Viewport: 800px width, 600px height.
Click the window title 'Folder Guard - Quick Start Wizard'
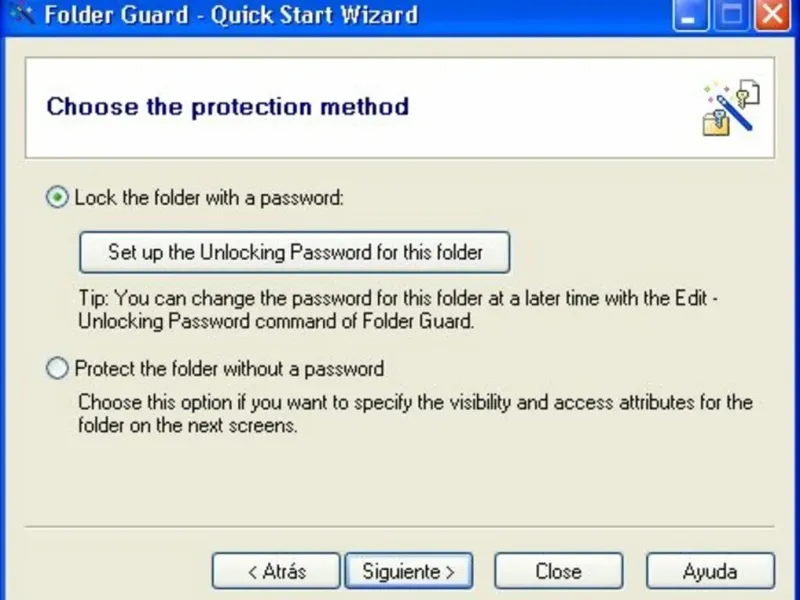coord(228,15)
